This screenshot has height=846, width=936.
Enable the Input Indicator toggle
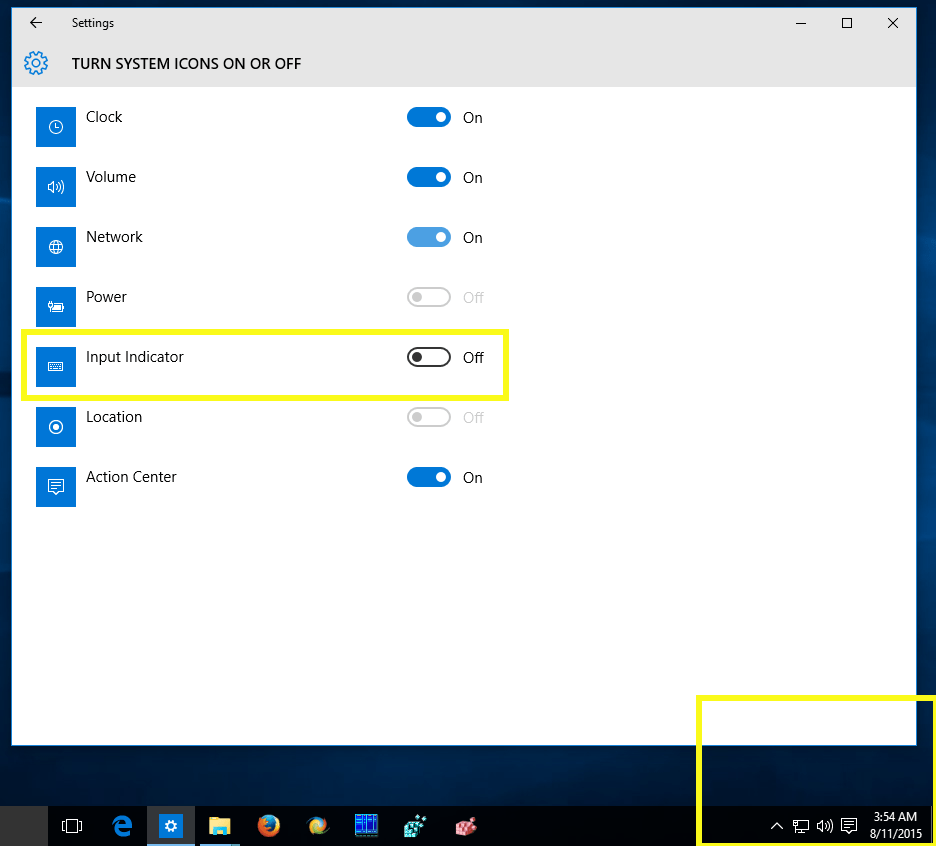coord(429,357)
